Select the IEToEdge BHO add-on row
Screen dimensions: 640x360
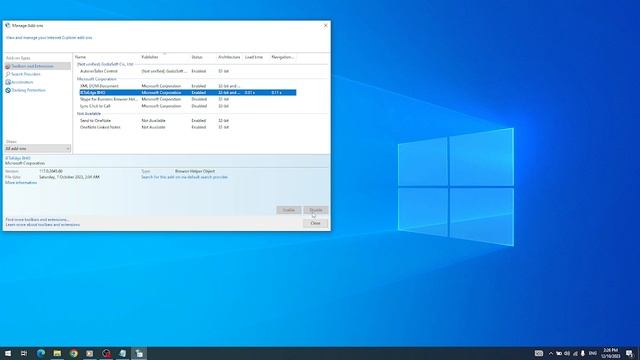(188, 93)
